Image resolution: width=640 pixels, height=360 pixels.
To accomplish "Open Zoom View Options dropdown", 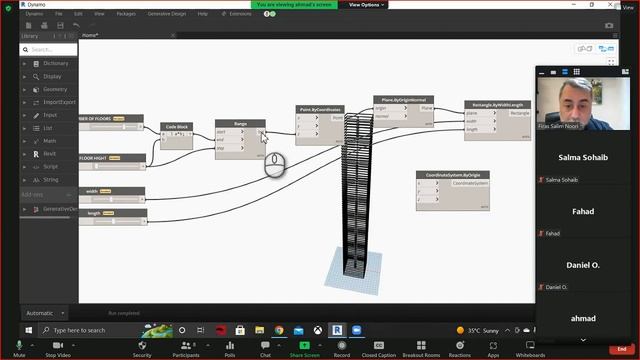I will (366, 5).
